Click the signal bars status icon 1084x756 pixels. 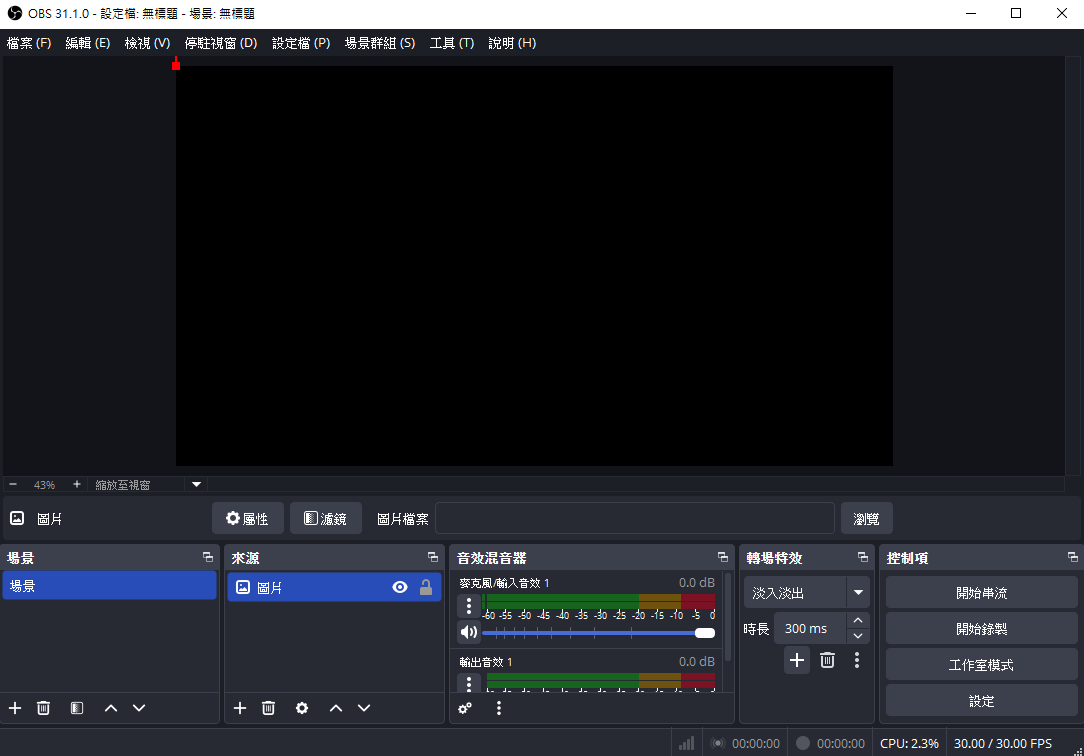coord(686,744)
